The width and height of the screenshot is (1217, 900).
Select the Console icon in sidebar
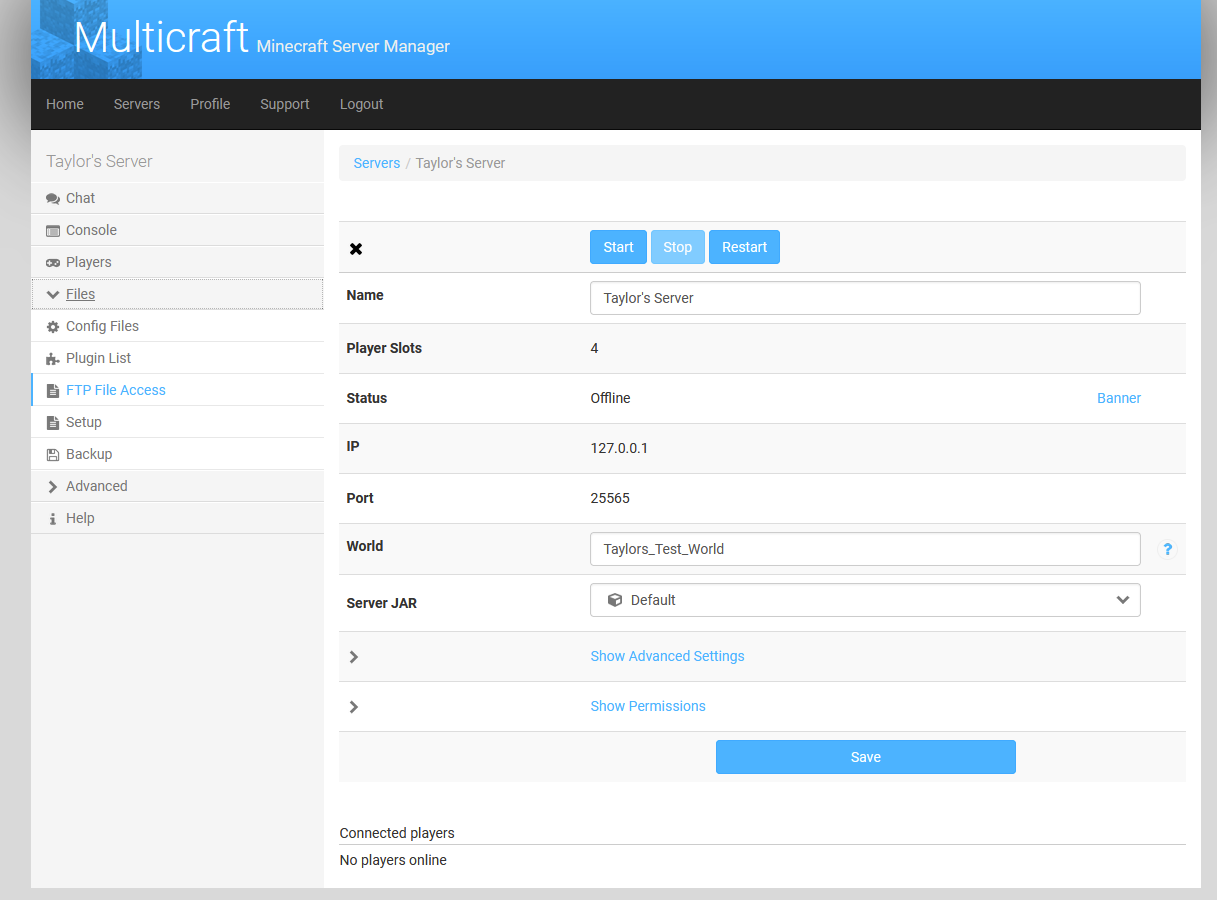[x=52, y=230]
